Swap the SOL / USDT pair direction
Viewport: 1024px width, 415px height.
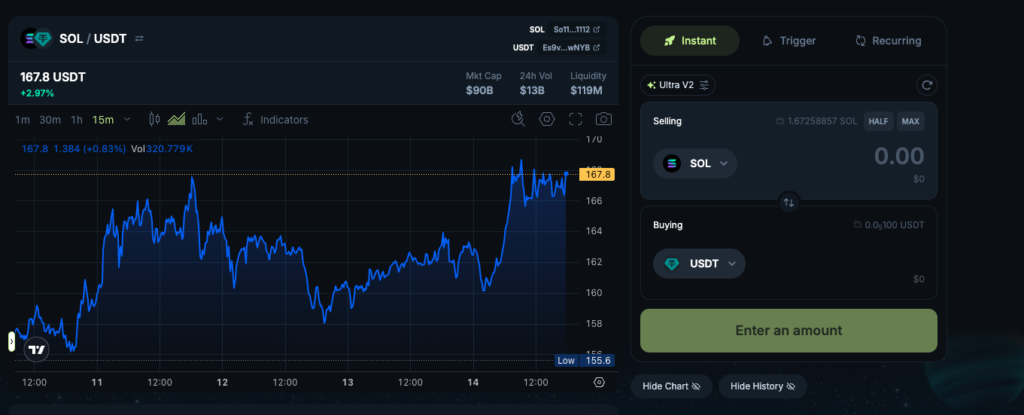coord(139,39)
